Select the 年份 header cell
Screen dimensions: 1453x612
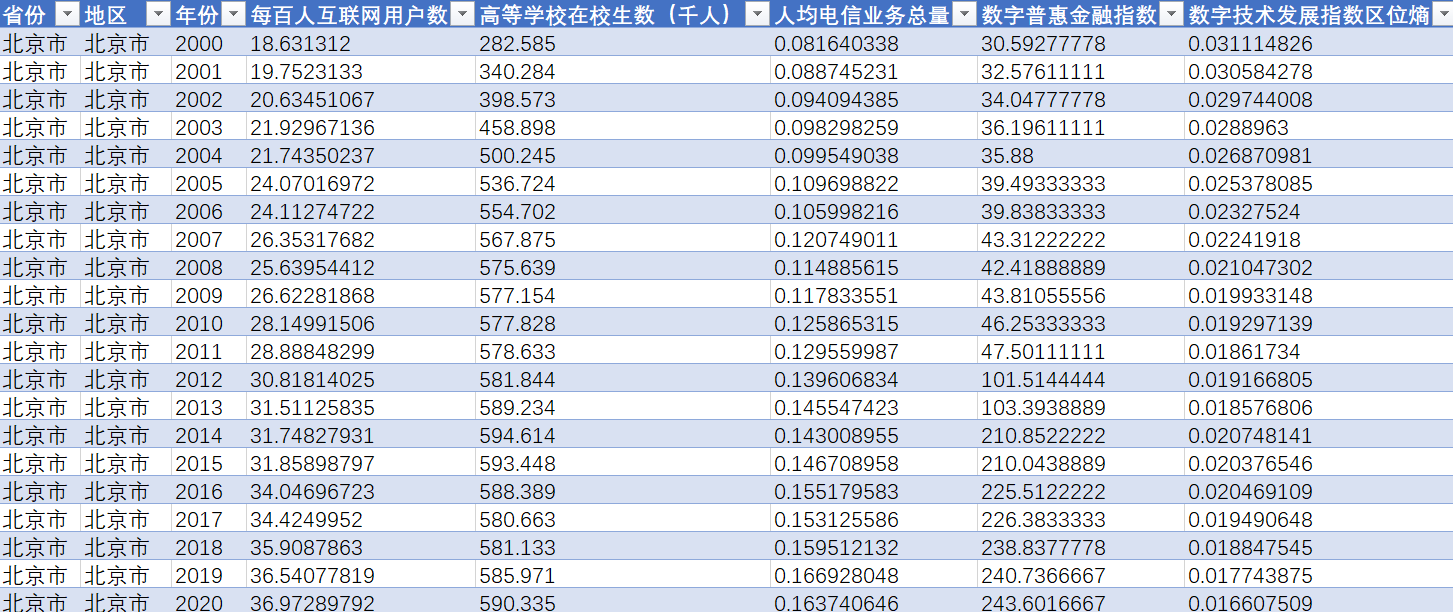coord(208,14)
